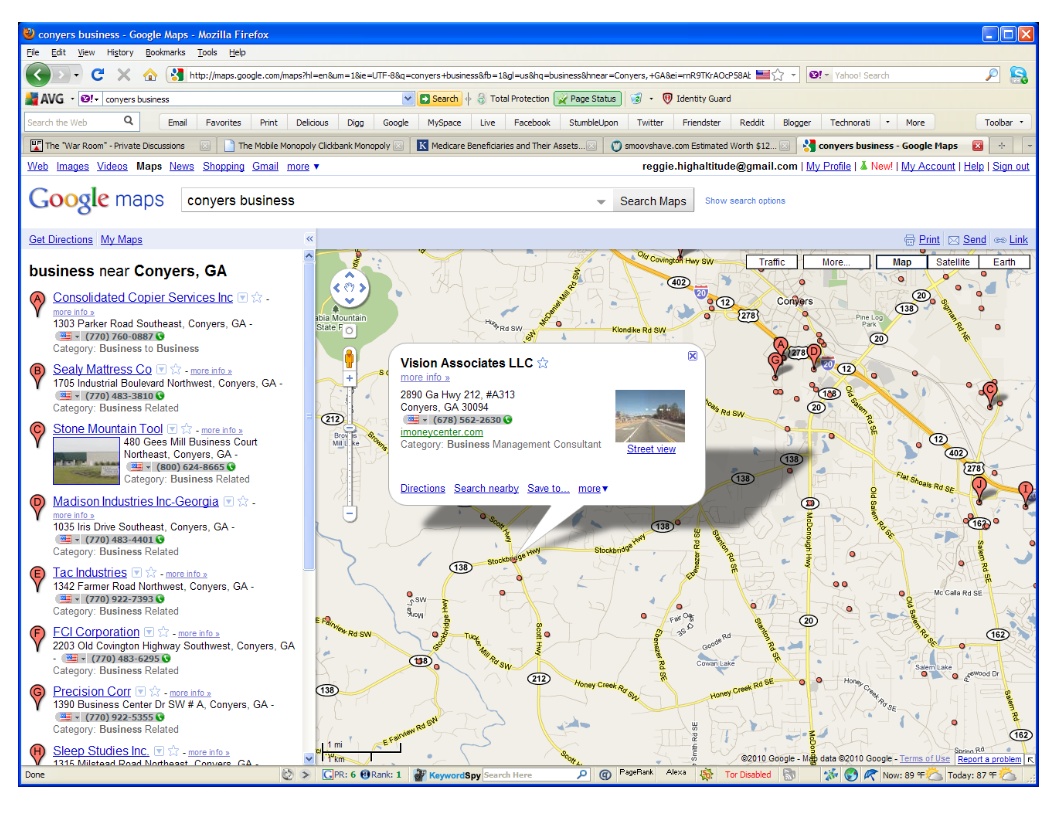
Task: Toggle the Traffic map layer
Action: (771, 262)
